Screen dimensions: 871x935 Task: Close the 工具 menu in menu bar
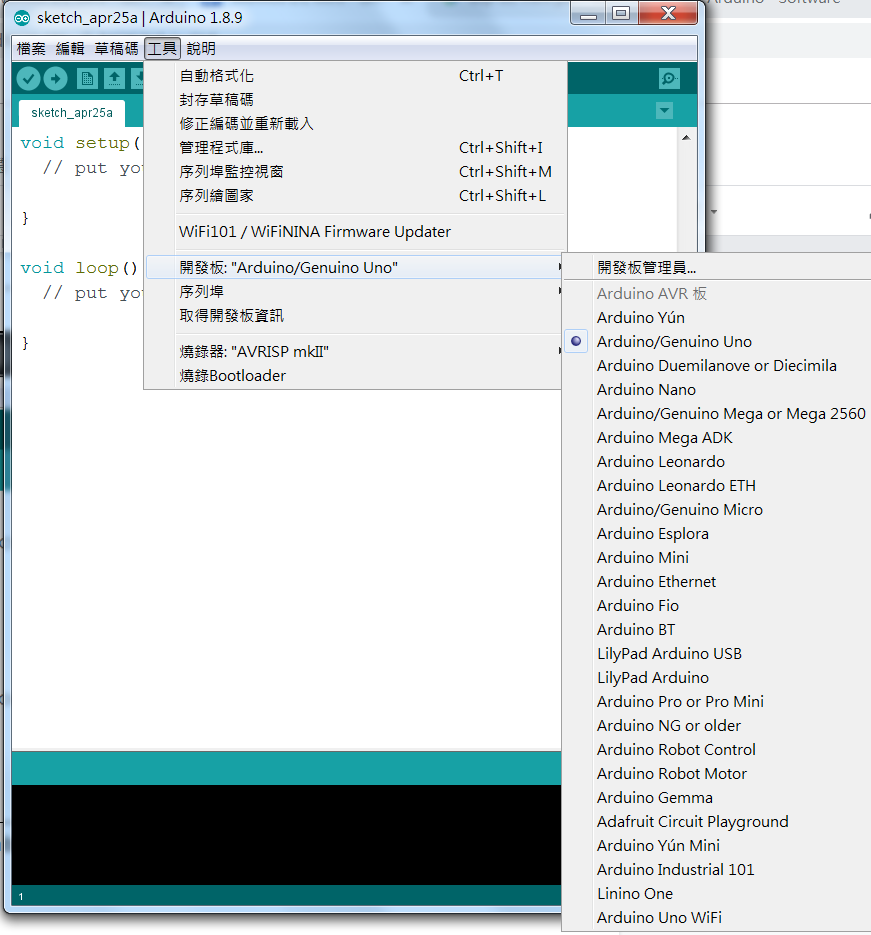(x=162, y=48)
